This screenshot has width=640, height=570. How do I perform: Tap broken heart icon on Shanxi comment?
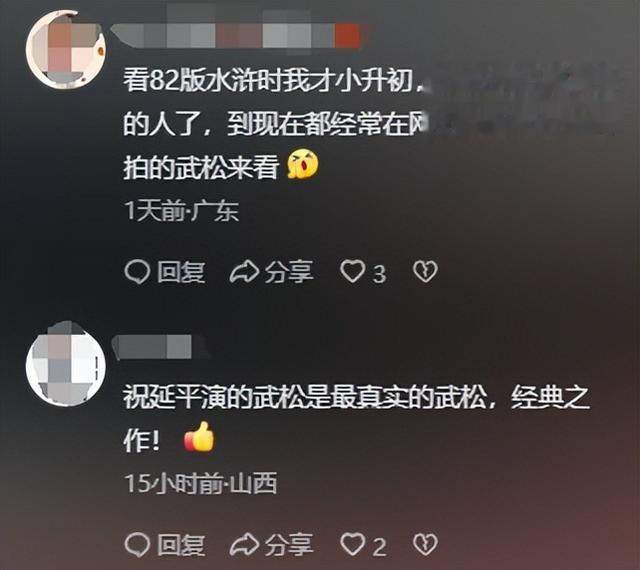425,545
